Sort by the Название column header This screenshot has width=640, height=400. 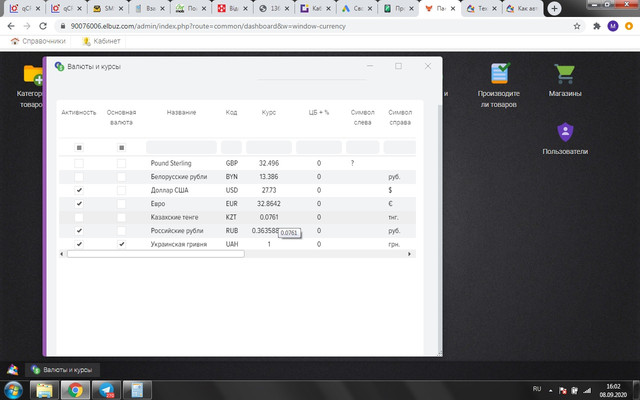coord(181,112)
